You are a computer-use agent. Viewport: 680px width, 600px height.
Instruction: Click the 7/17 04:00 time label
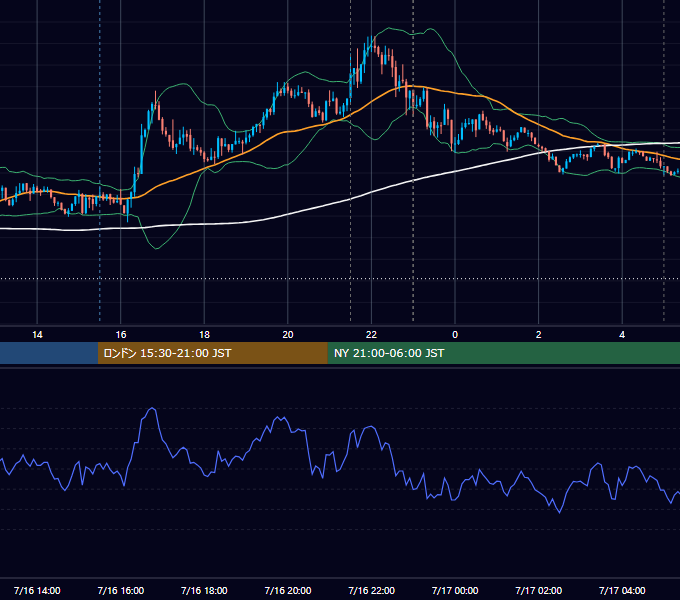click(622, 590)
